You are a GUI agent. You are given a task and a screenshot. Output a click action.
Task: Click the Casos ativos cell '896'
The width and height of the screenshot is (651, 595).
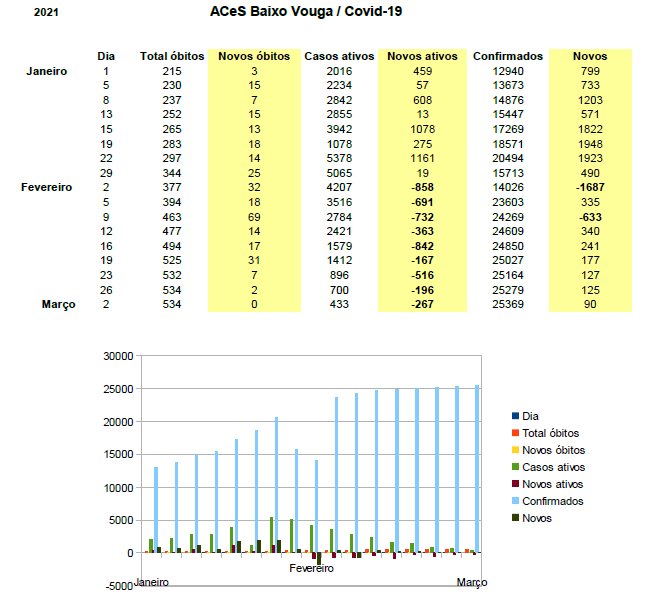(x=339, y=275)
